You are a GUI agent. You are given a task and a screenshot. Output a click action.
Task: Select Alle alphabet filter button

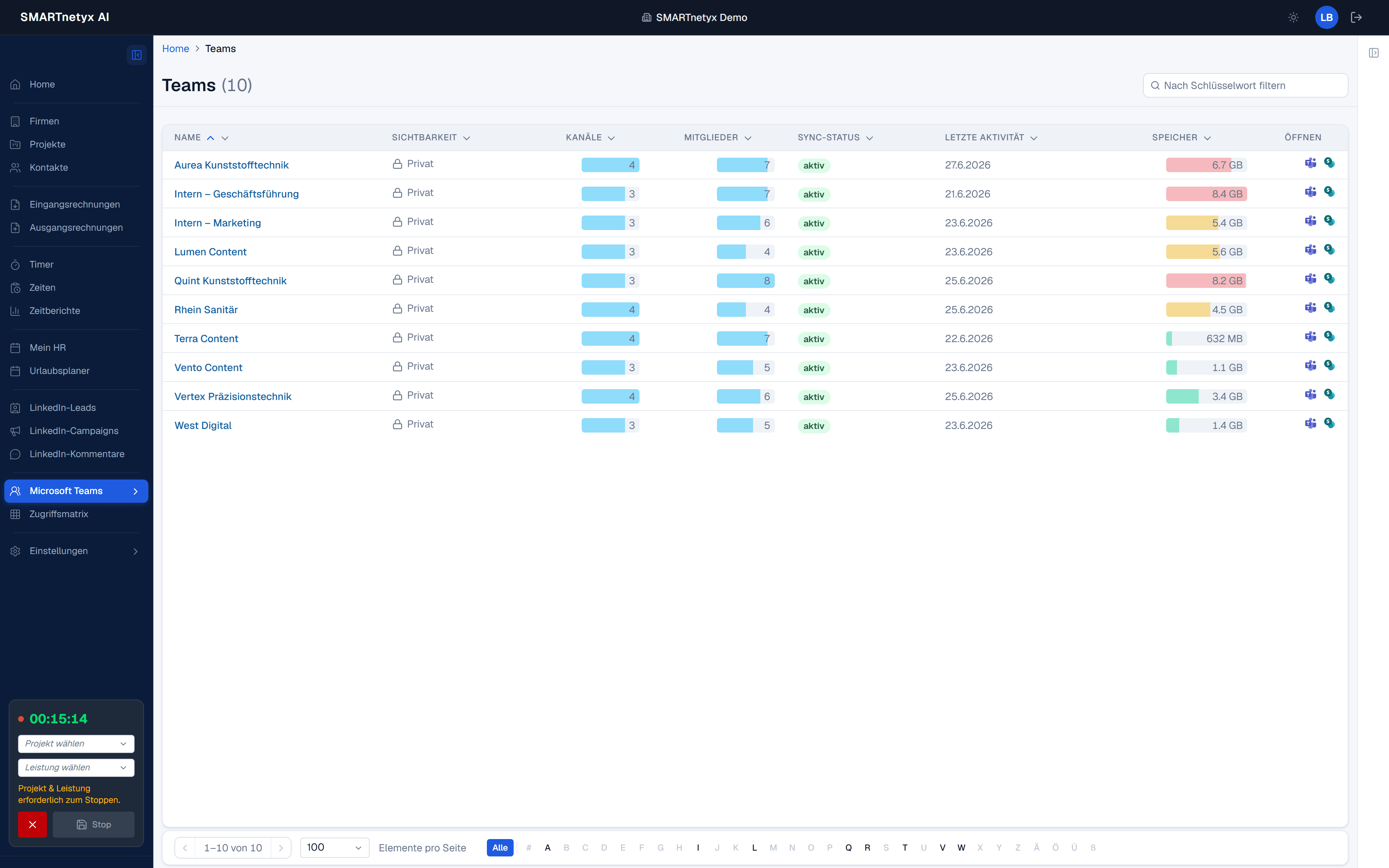tap(500, 847)
